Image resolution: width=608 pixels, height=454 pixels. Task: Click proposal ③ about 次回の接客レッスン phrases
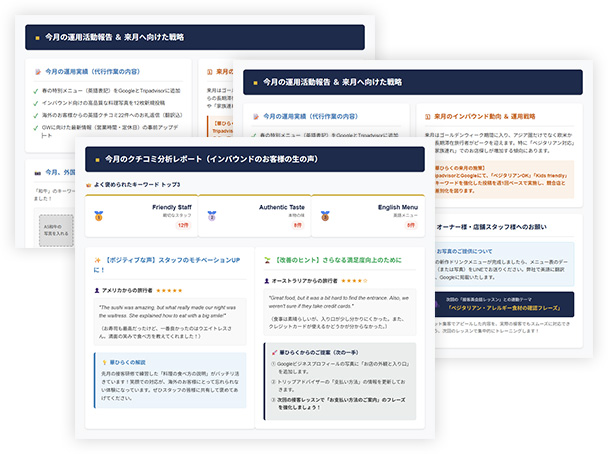(x=338, y=403)
